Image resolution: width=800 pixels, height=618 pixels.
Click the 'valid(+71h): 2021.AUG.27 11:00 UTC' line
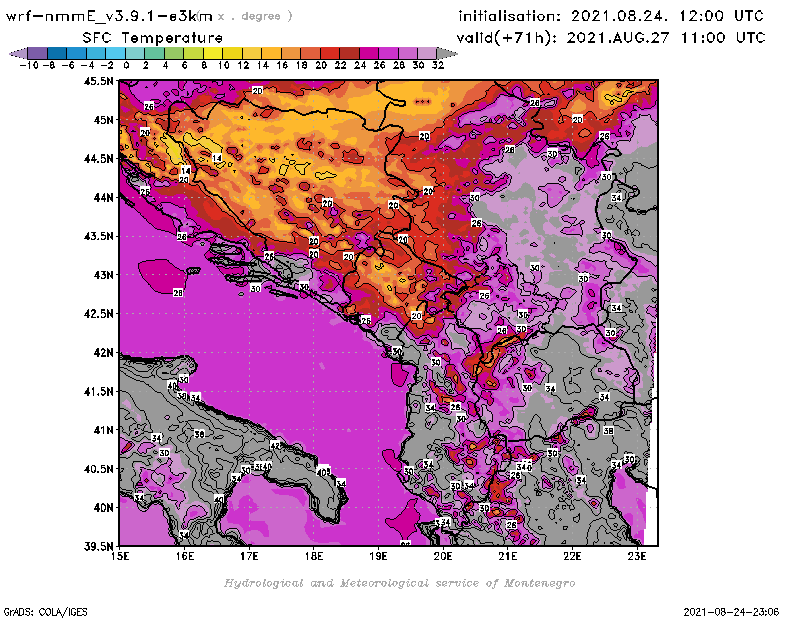click(x=611, y=38)
